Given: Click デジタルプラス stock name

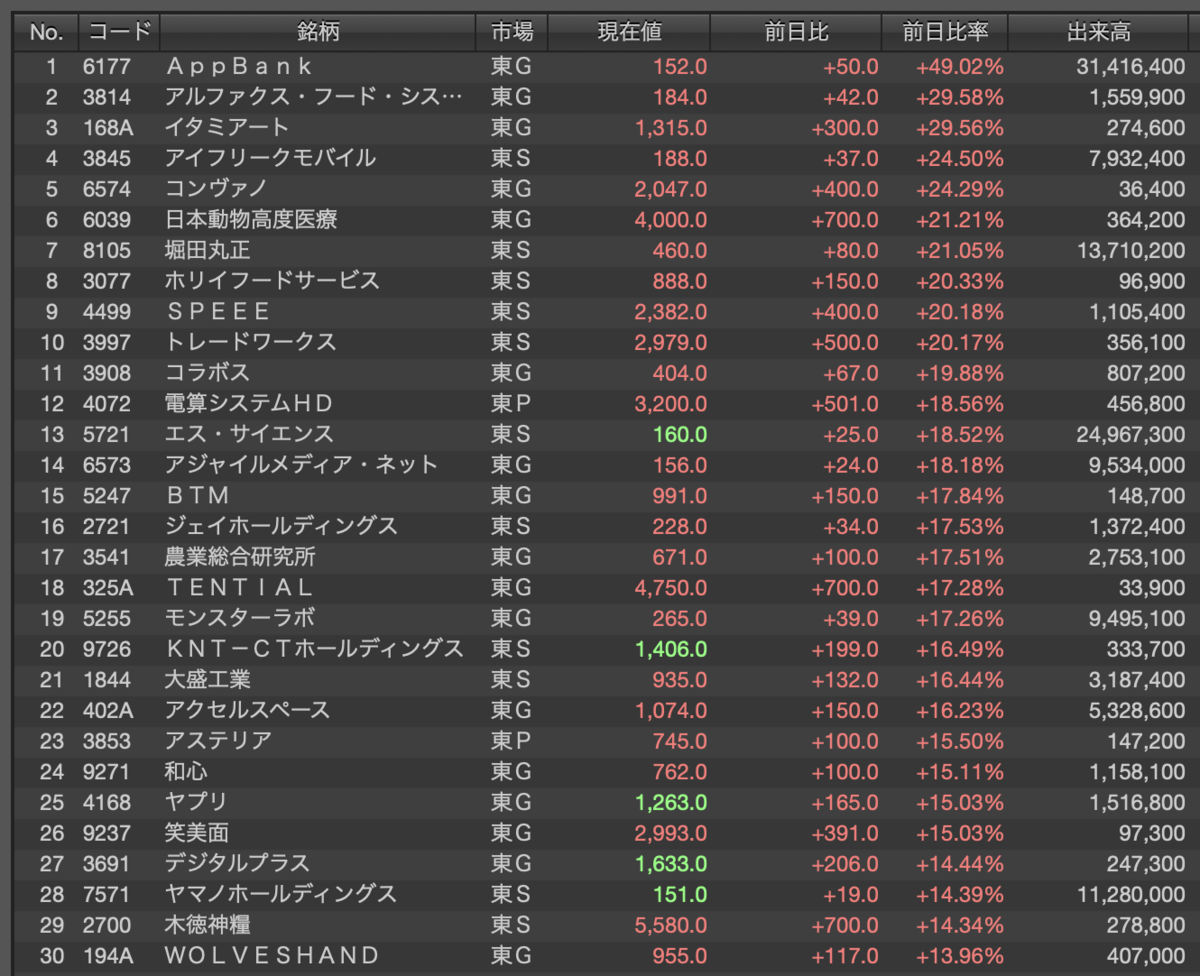Looking at the screenshot, I should coord(238,863).
